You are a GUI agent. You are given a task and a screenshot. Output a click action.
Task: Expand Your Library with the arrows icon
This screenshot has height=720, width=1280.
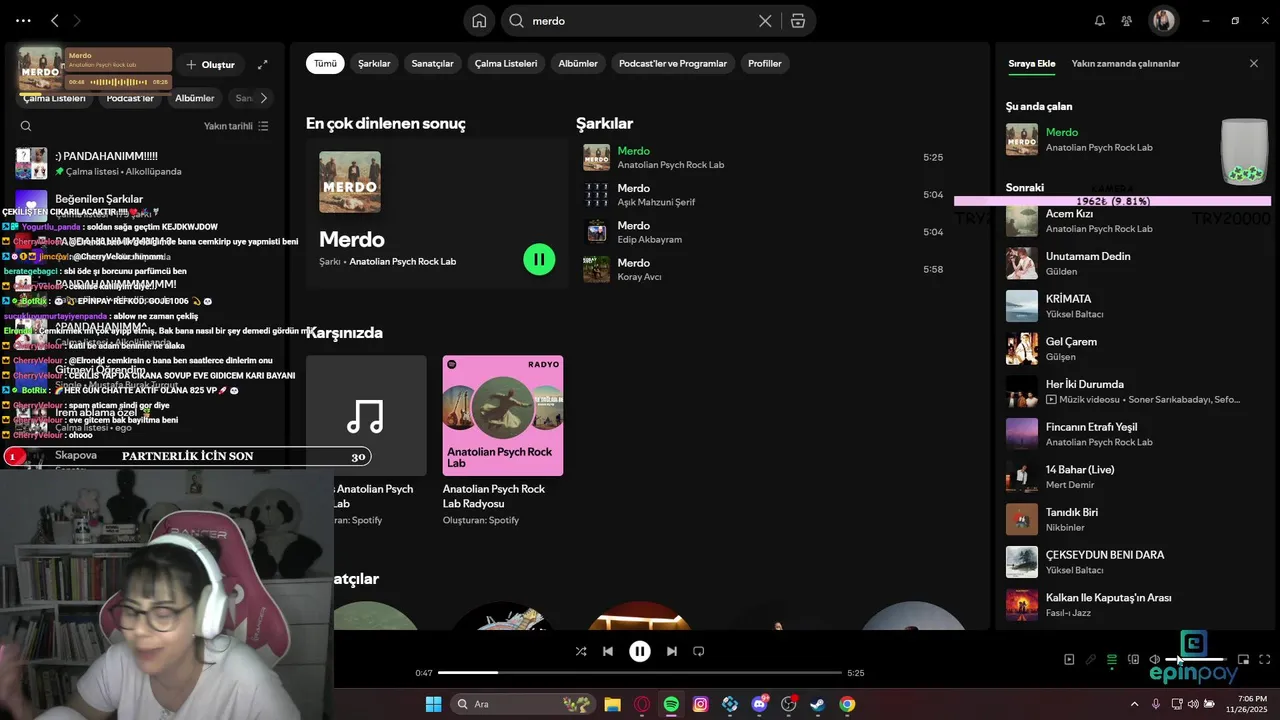[262, 65]
